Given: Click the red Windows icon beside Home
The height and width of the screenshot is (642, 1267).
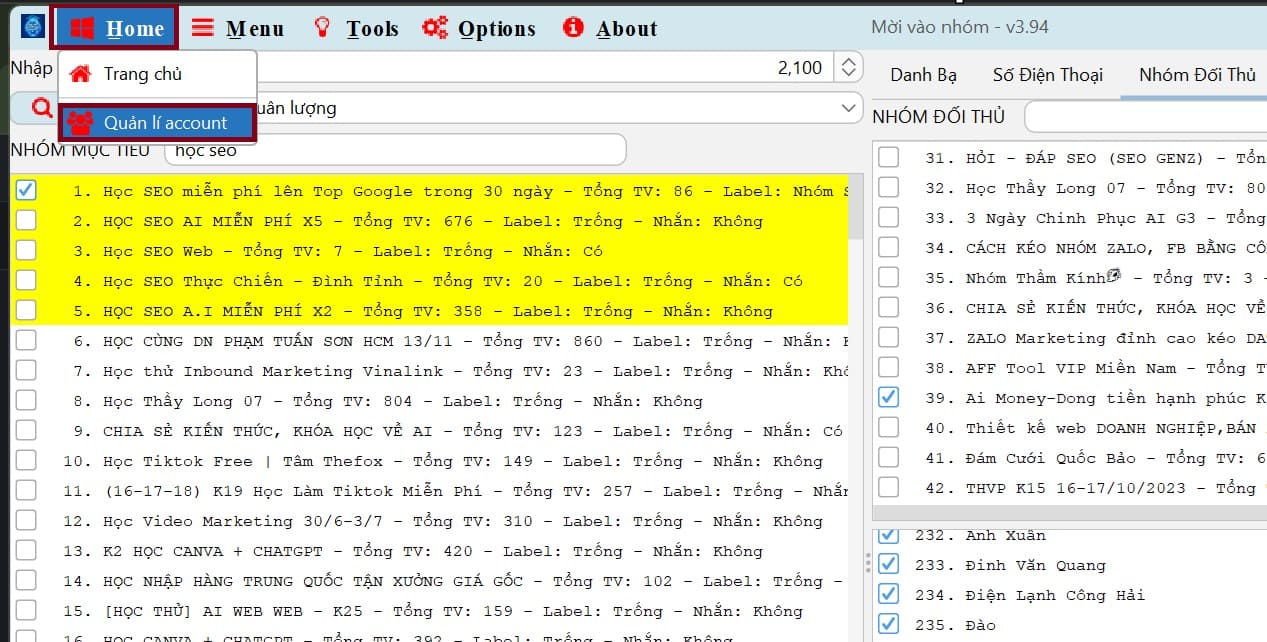Looking at the screenshot, I should (83, 28).
